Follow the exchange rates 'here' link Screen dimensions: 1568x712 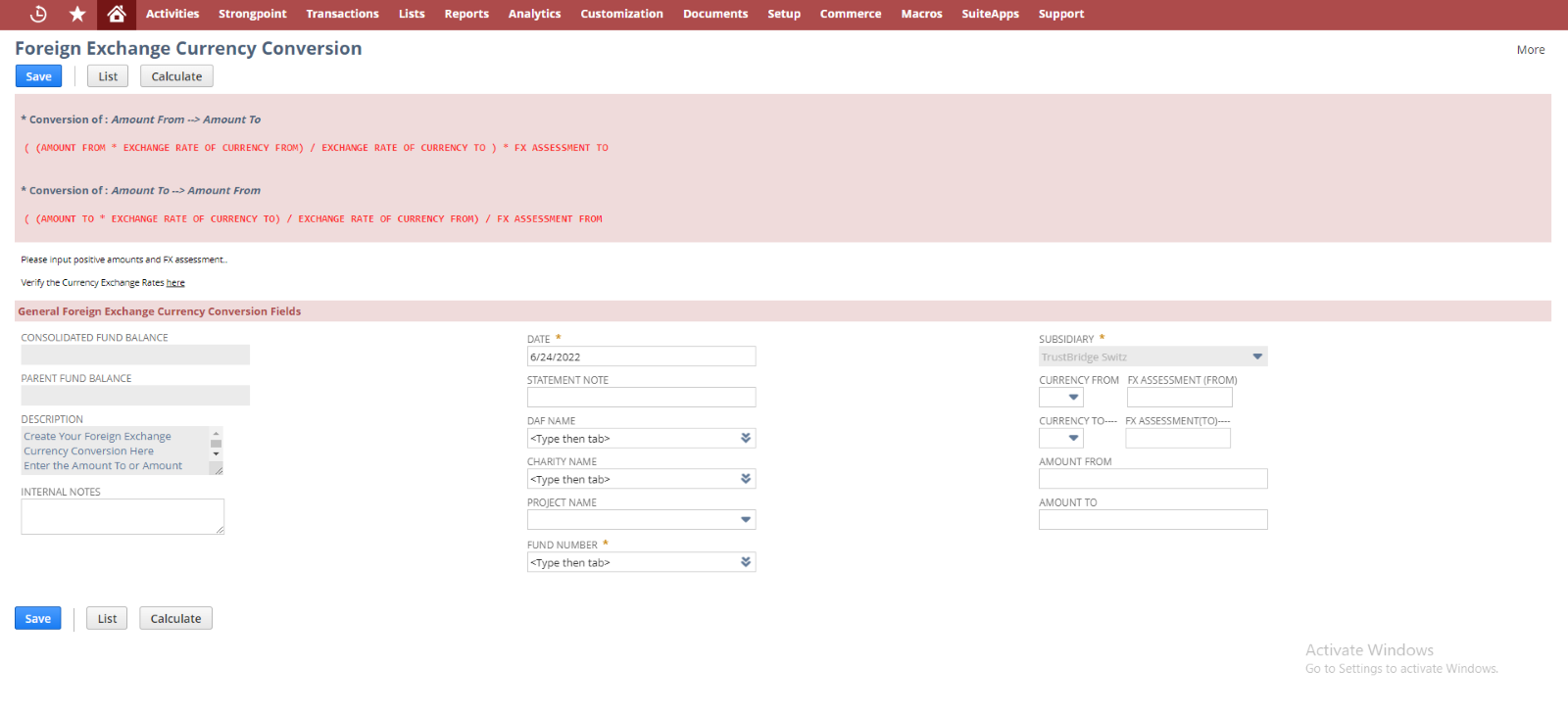tap(175, 283)
